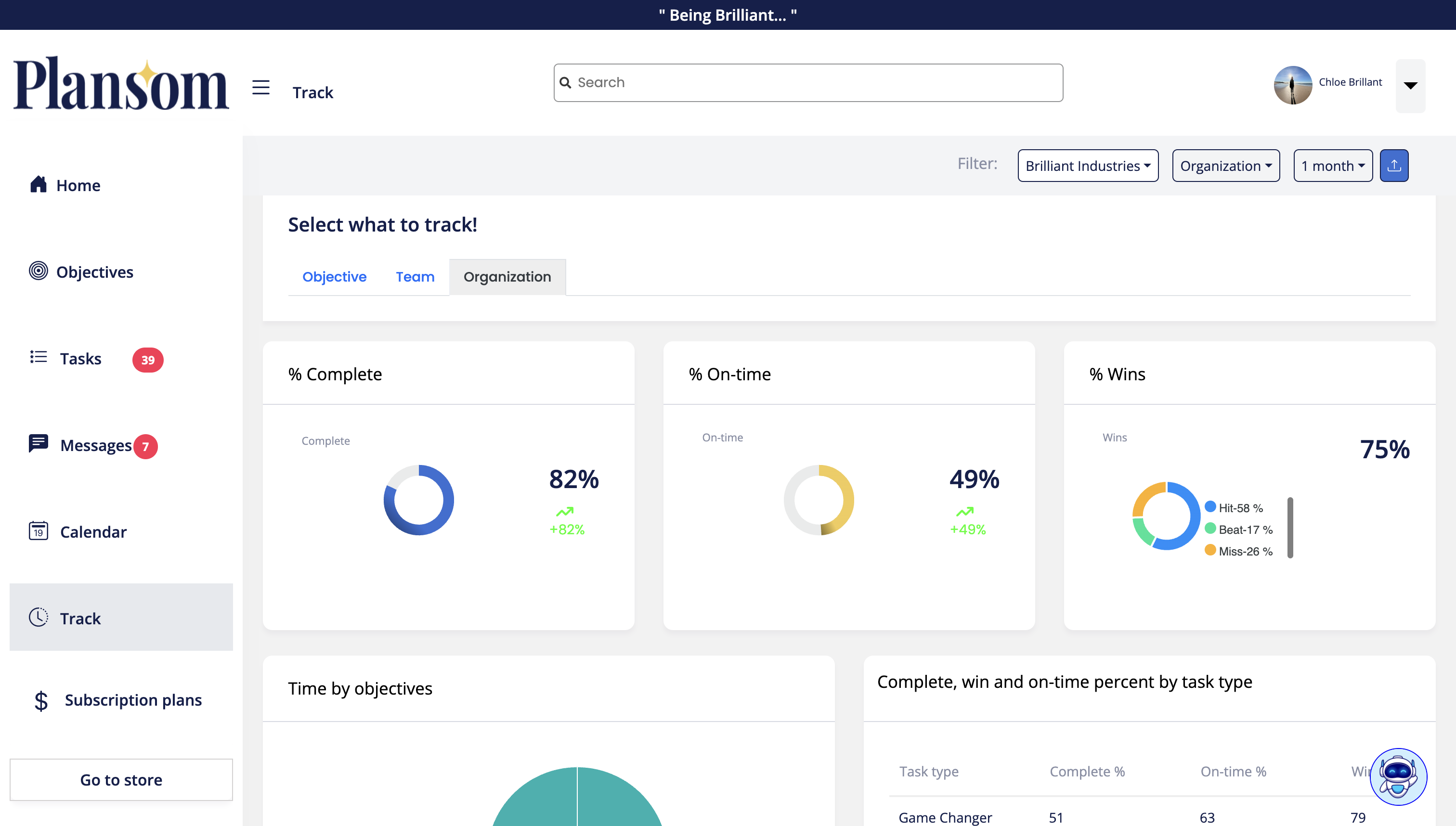Open Messages chat bubble icon
Image resolution: width=1456 pixels, height=826 pixels.
tap(38, 443)
